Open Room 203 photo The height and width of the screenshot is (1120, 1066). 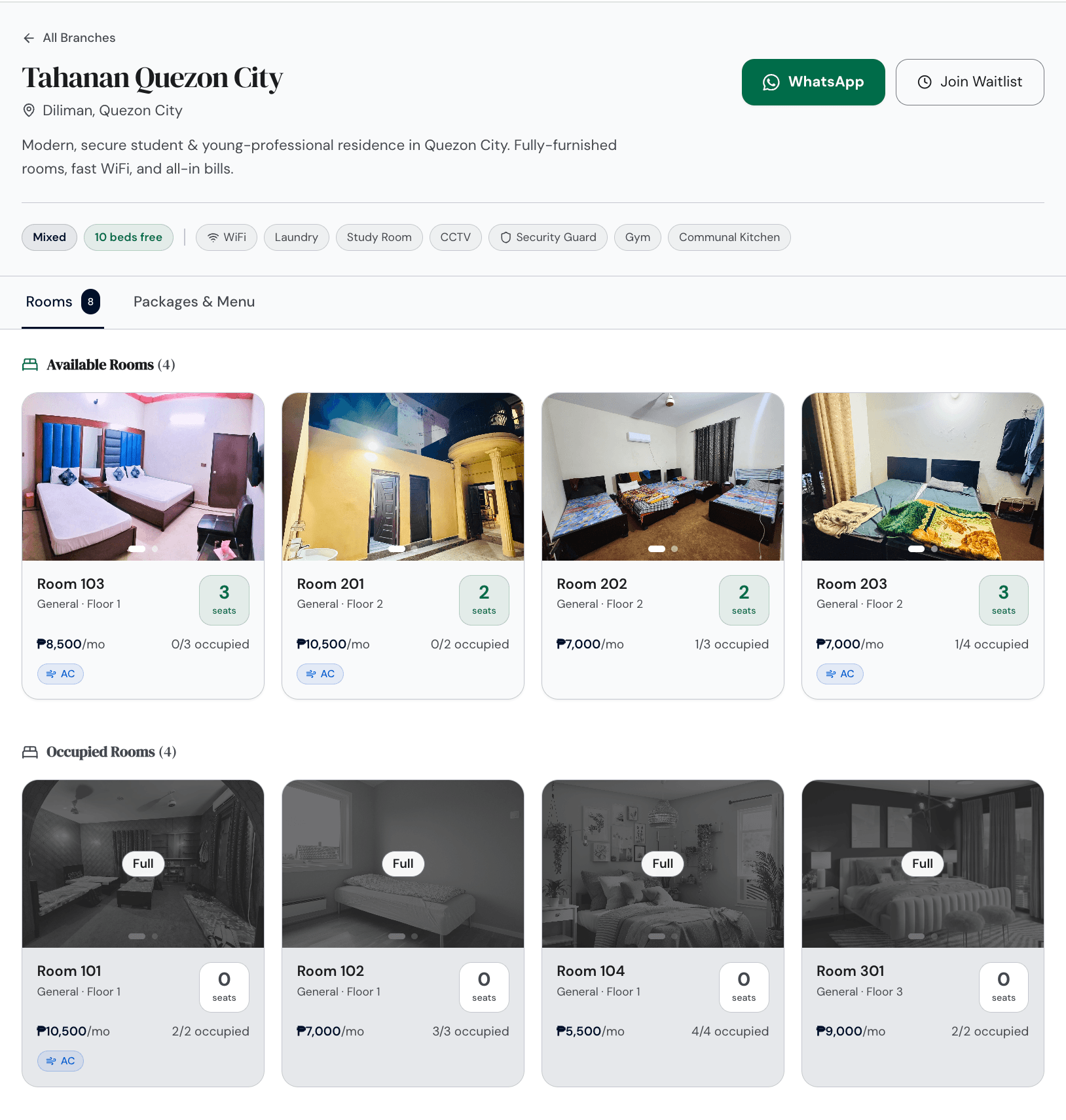point(923,477)
